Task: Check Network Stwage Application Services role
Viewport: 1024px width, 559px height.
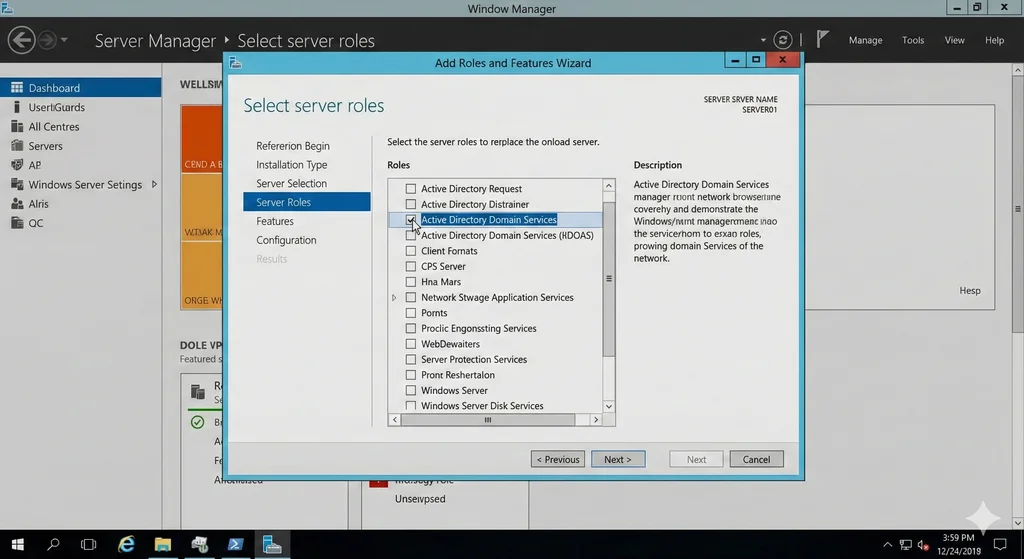Action: 411,297
